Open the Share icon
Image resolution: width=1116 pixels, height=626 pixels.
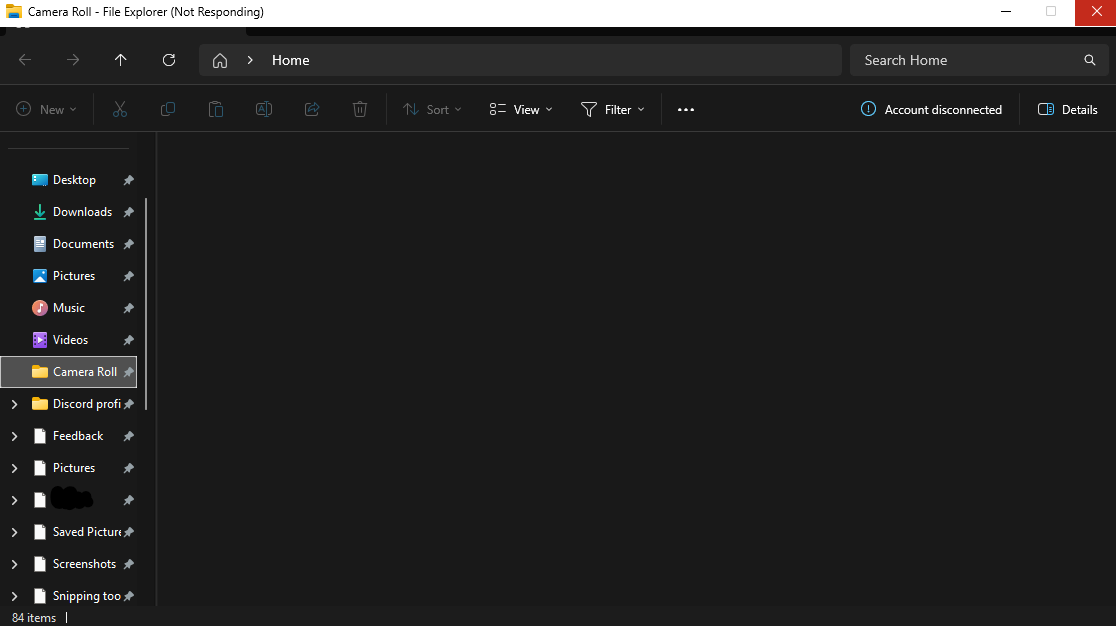[311, 109]
